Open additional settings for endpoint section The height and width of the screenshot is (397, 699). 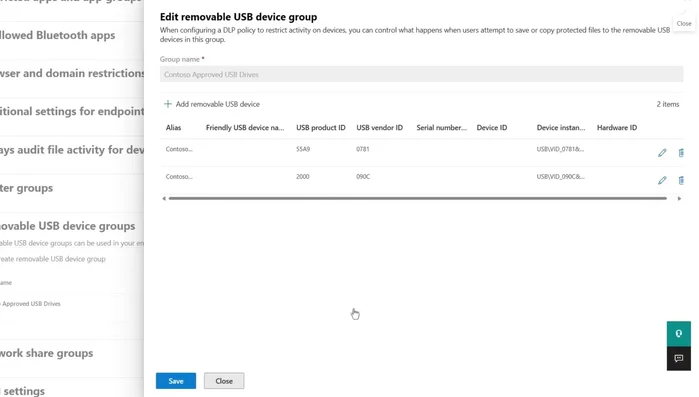[x=72, y=111]
